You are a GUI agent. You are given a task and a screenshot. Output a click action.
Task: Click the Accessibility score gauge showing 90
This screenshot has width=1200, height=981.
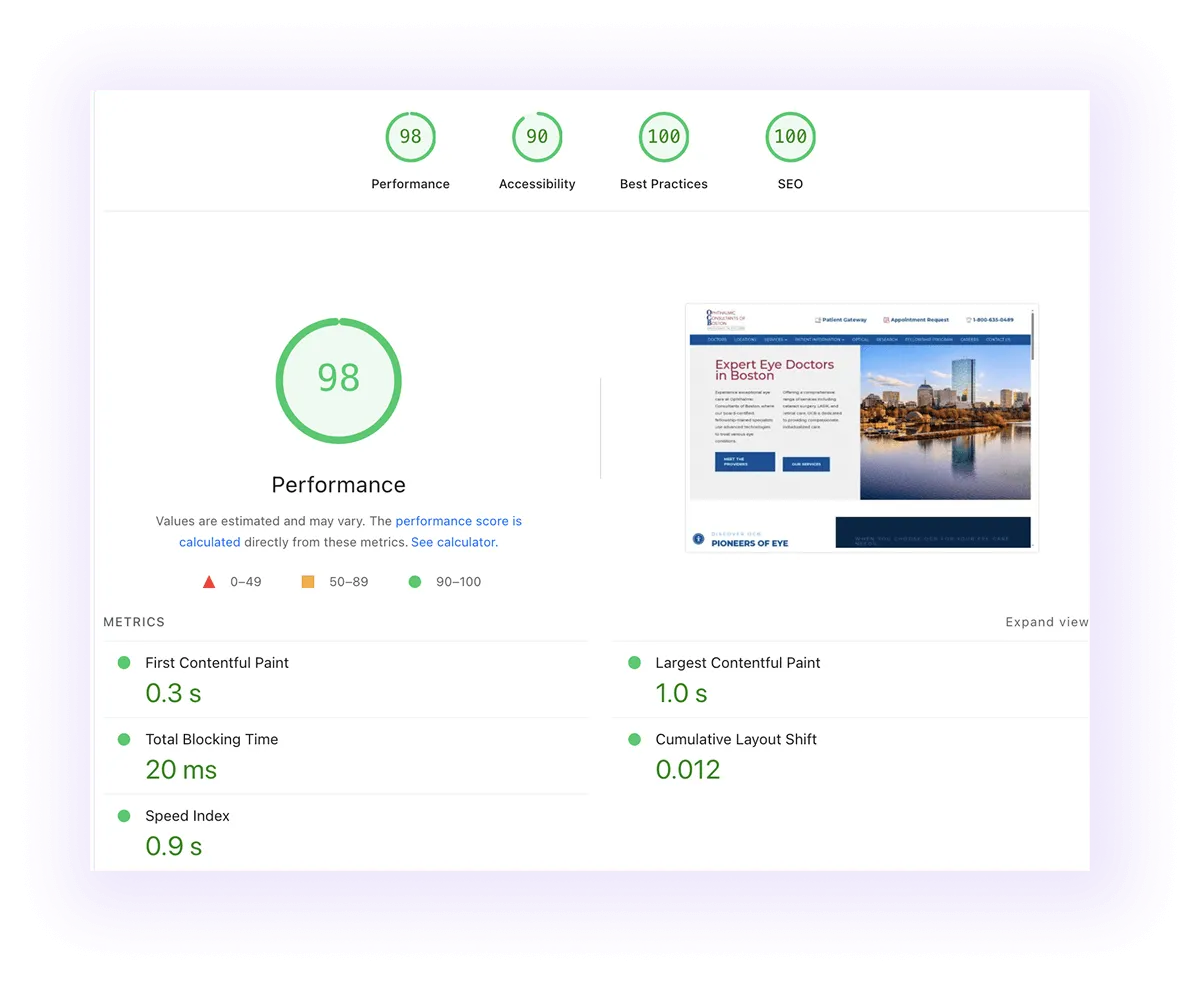537,136
